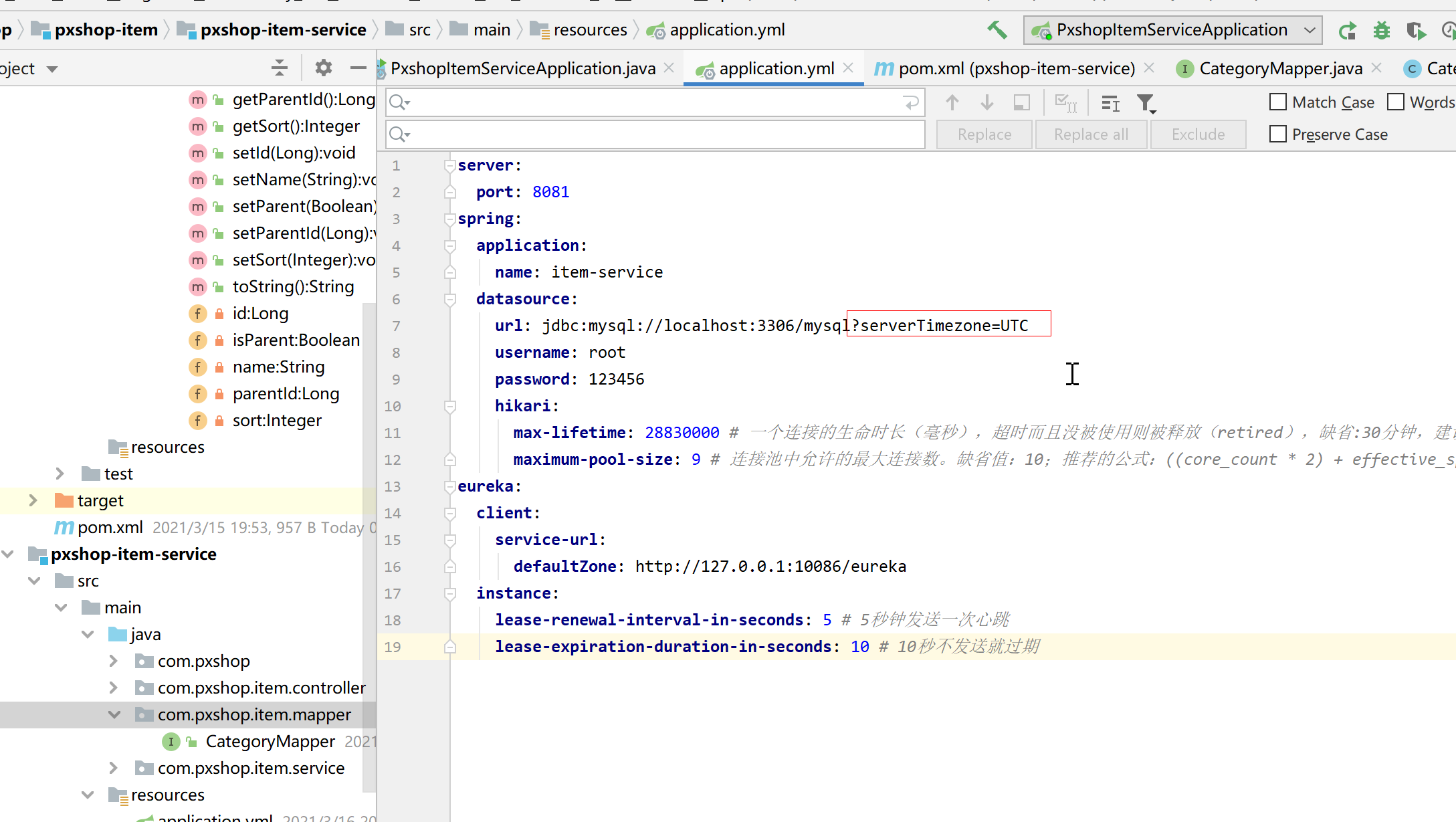
Task: Click the Build project hammer icon
Action: [997, 30]
